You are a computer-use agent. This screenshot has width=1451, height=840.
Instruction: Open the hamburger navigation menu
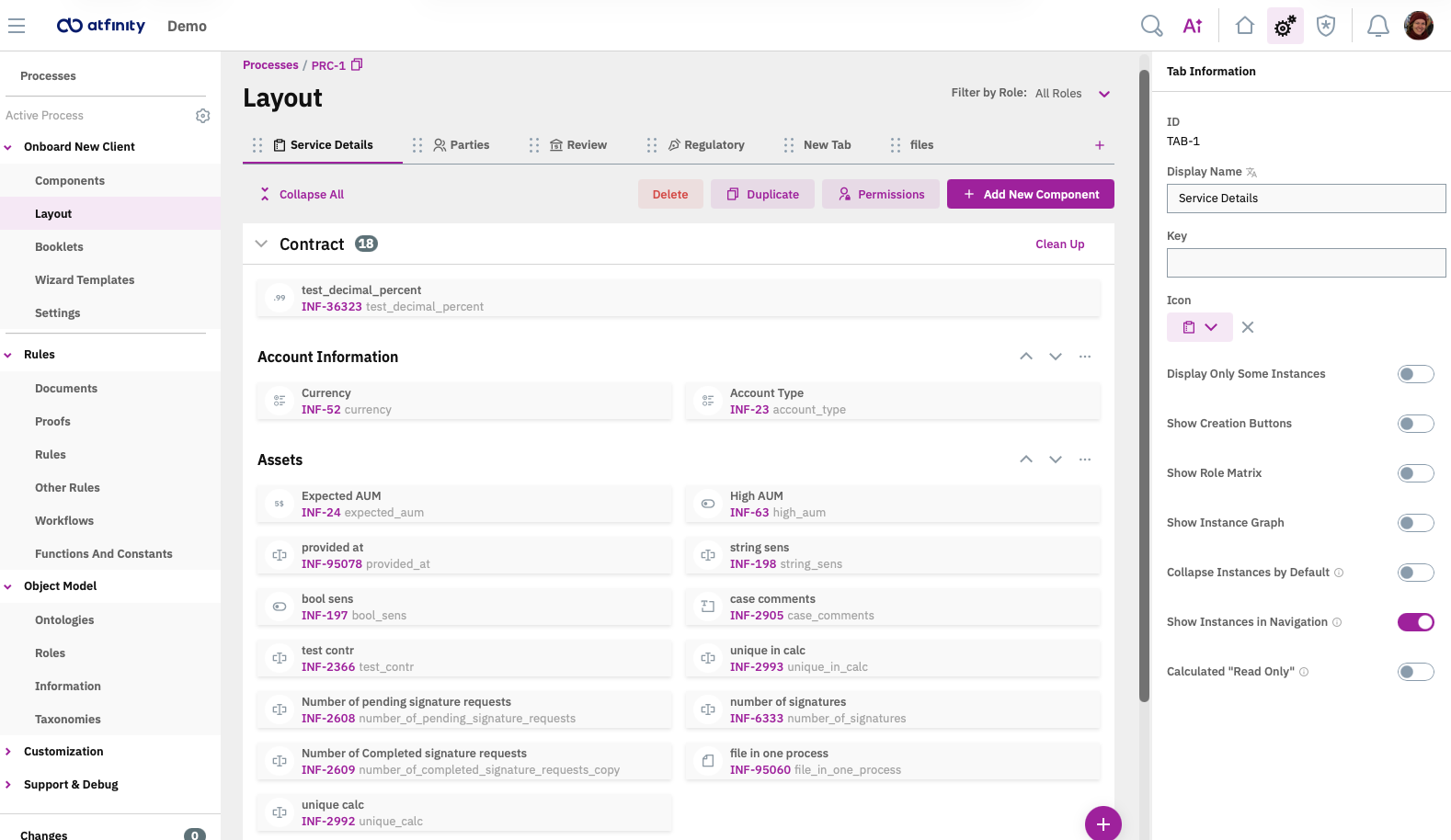[17, 26]
